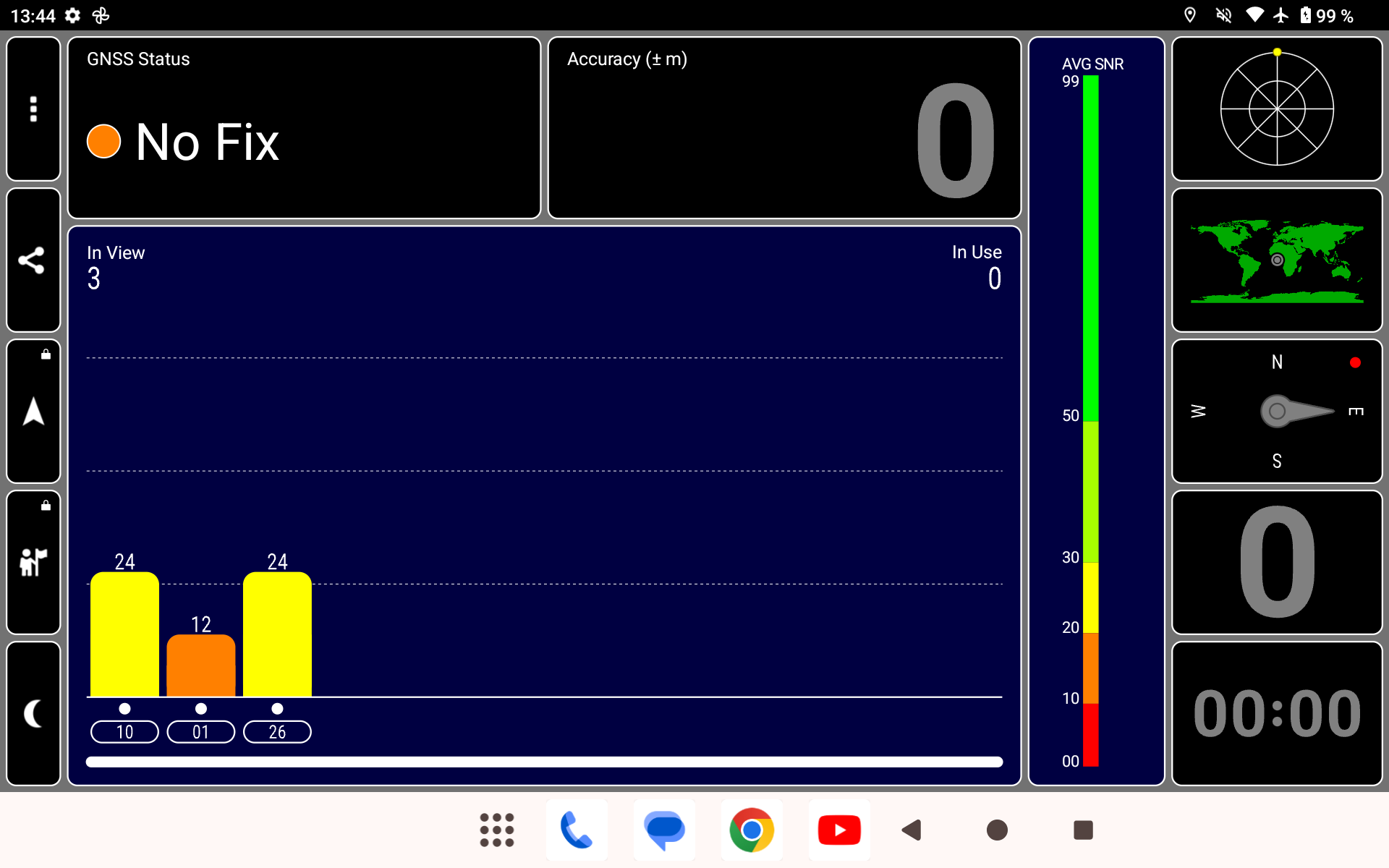Screen dimensions: 1389x868
Task: Select satellite 26 label
Action: [277, 732]
